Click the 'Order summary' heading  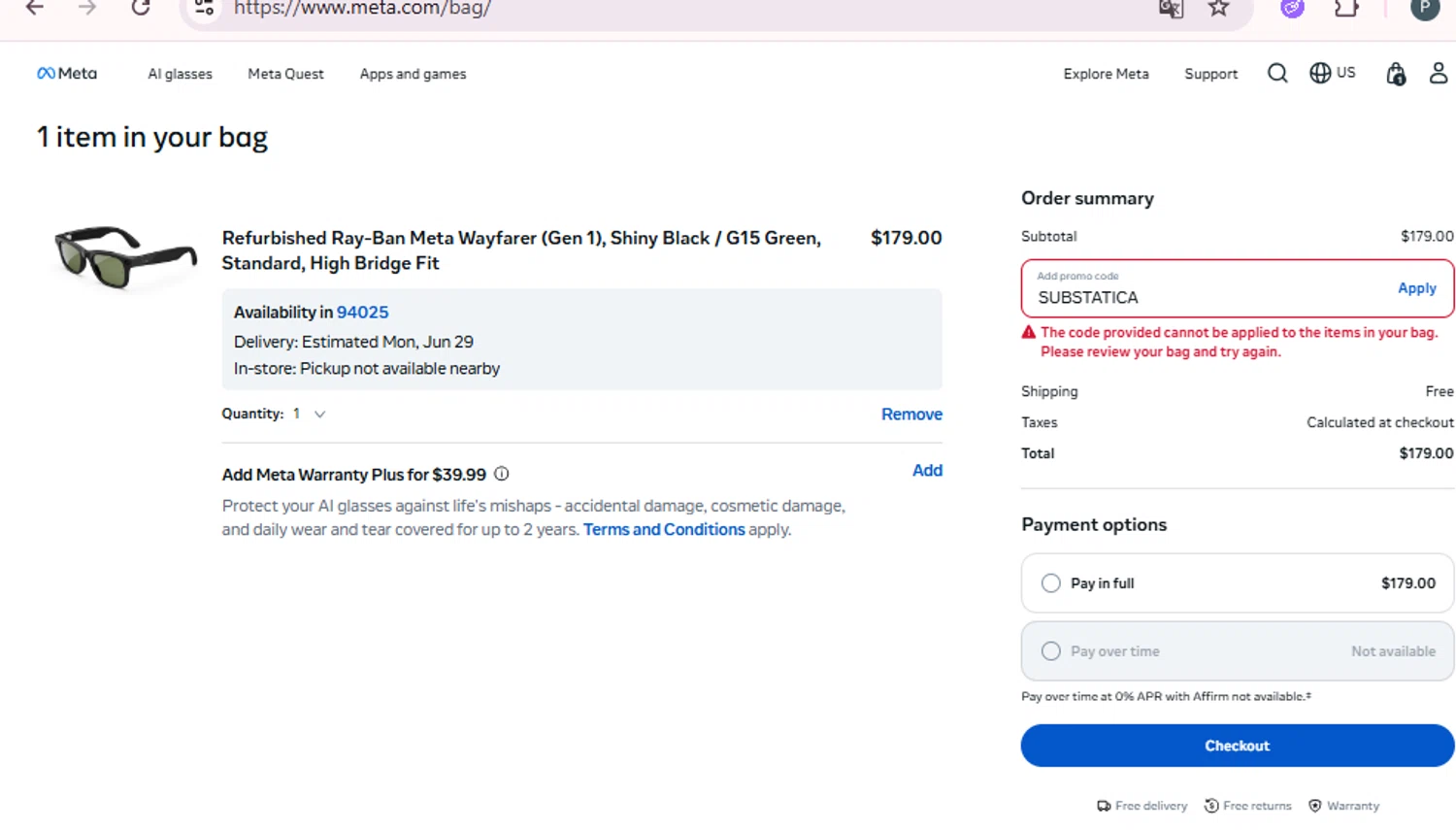(x=1087, y=198)
